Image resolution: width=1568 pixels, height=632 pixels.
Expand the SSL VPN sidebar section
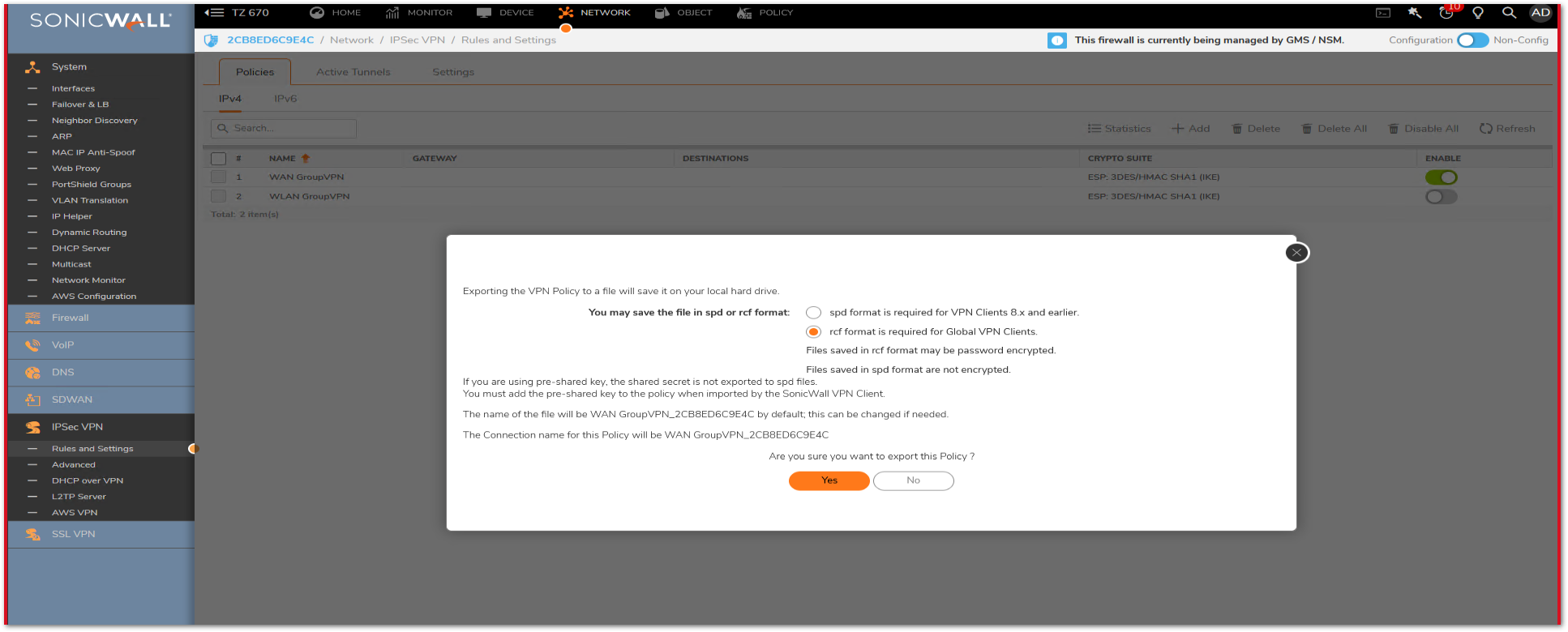(x=73, y=535)
